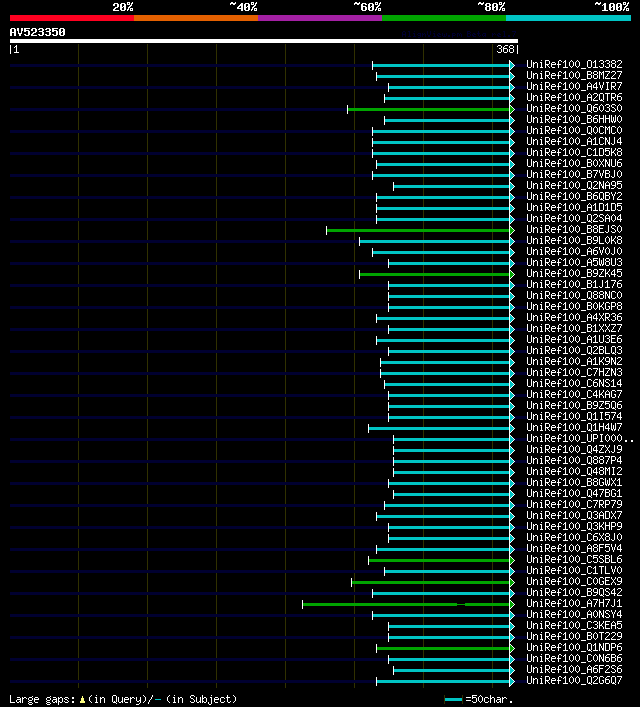
Task: Select the UniRef100_Q887P4 label
Action: point(574,460)
